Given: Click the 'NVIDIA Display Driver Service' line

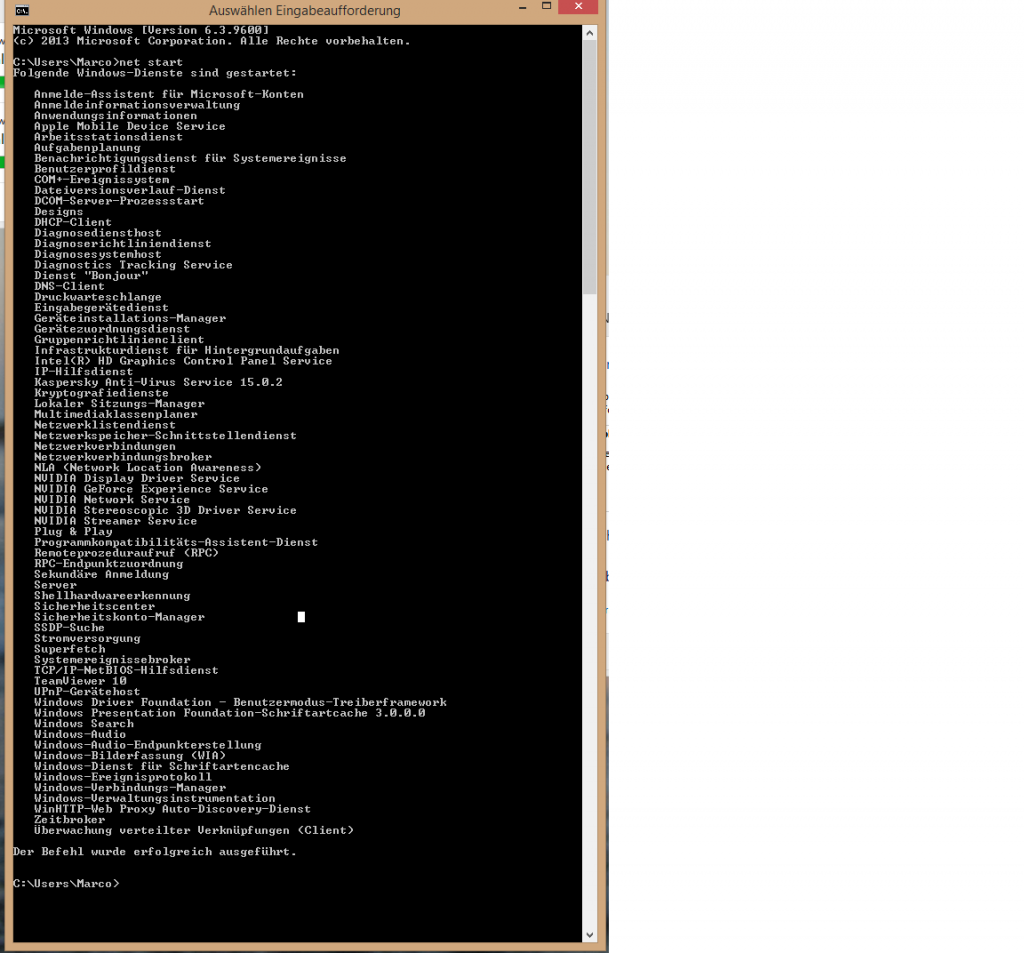Looking at the screenshot, I should tap(136, 478).
